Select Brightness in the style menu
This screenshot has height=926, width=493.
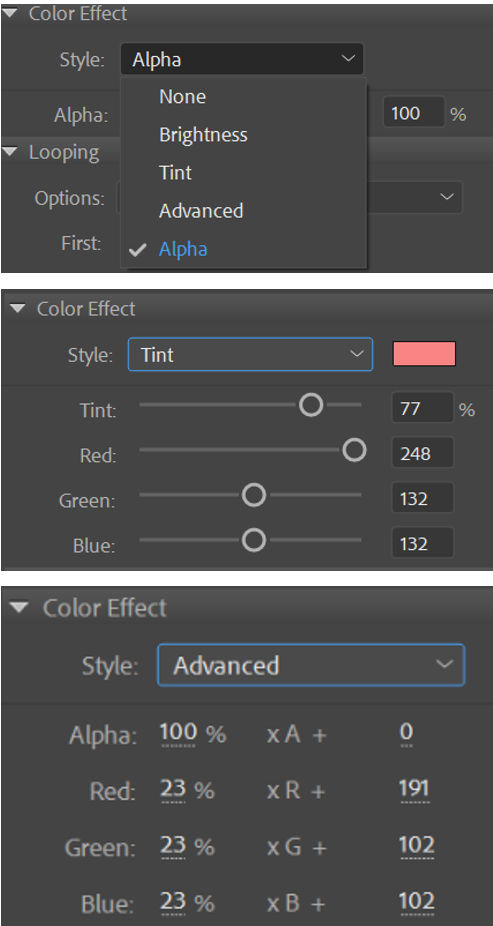point(203,135)
